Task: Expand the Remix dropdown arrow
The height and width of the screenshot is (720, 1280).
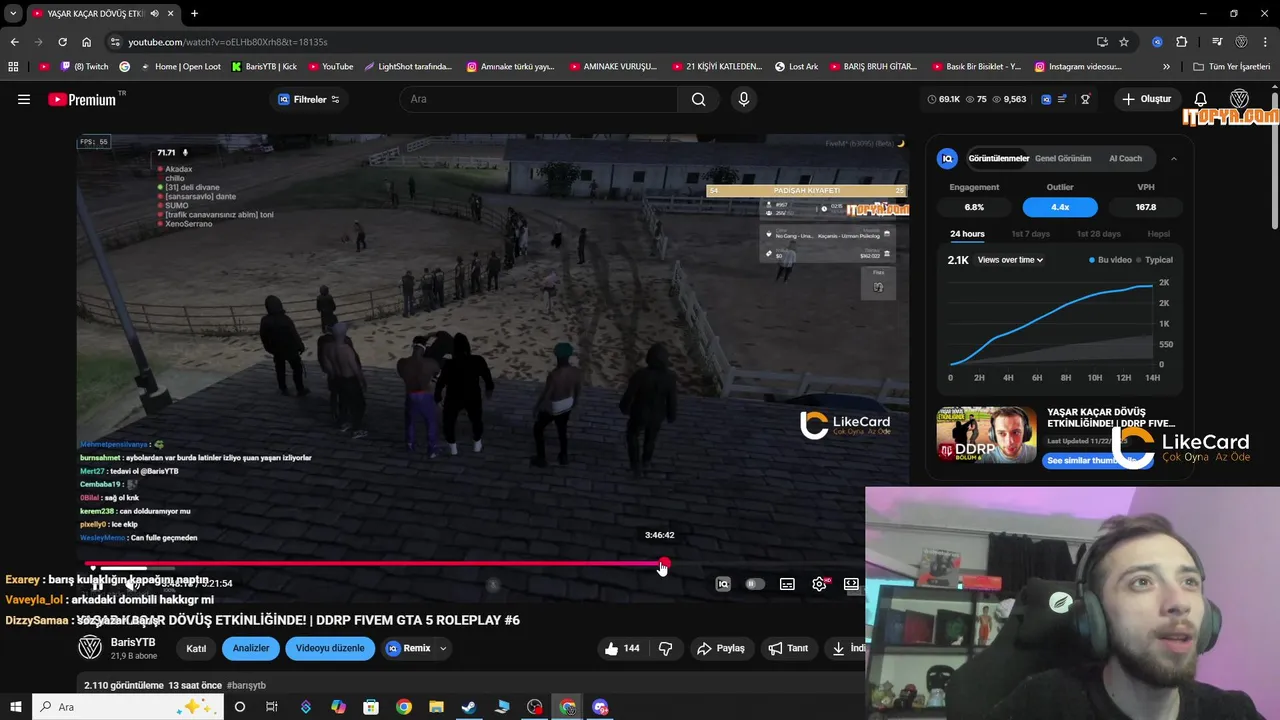Action: [443, 648]
